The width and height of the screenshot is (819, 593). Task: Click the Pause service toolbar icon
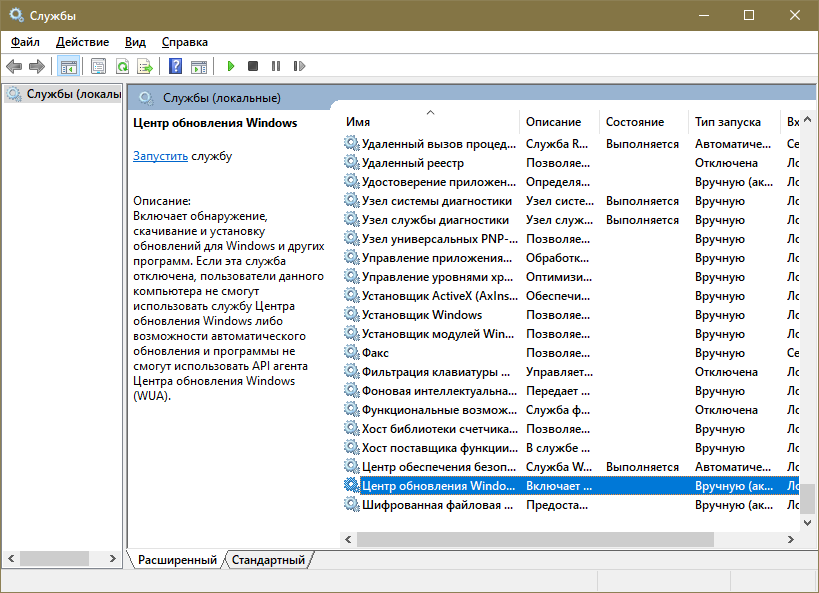point(276,66)
